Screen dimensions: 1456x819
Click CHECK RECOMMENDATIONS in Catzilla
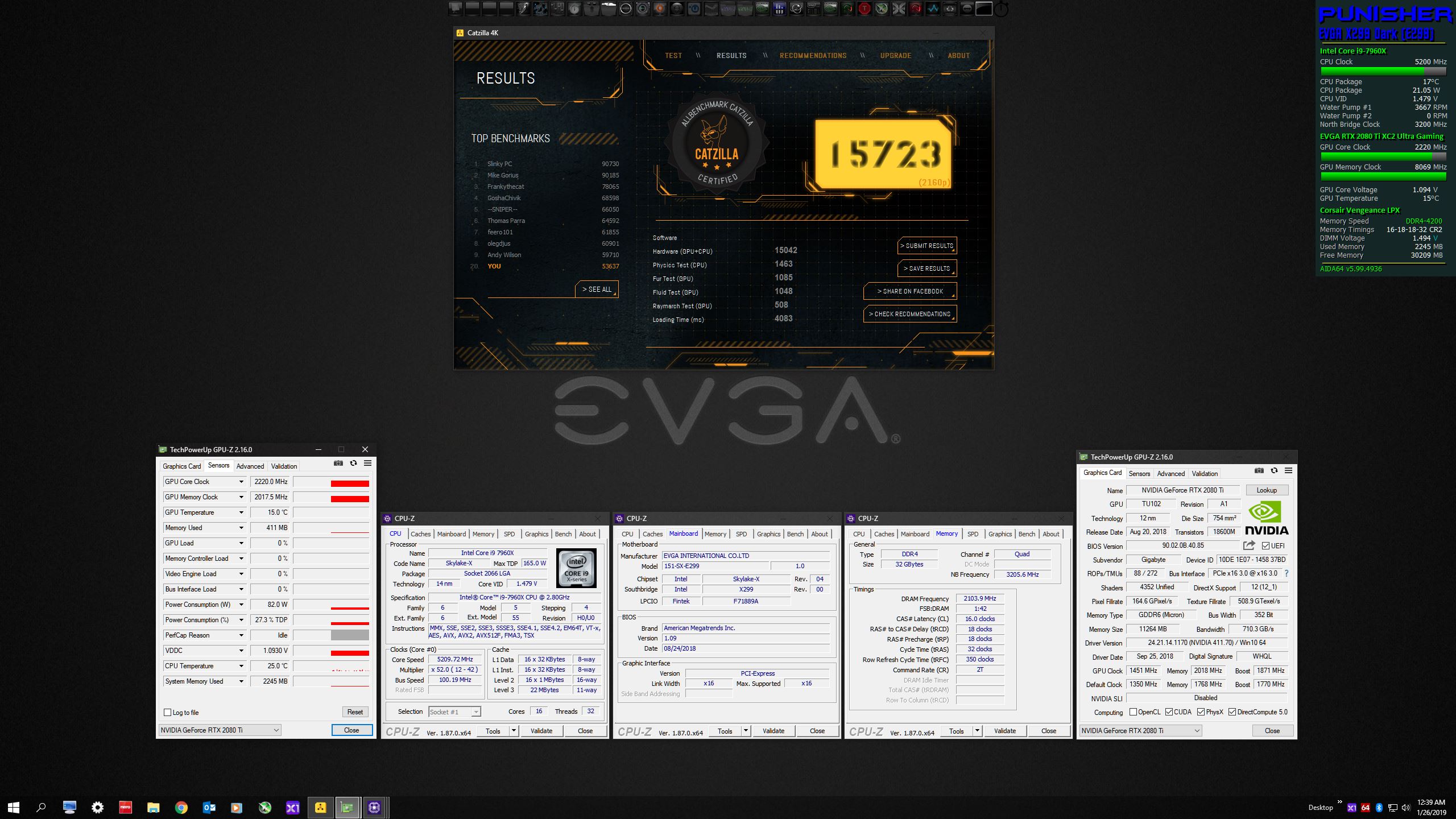[910, 314]
